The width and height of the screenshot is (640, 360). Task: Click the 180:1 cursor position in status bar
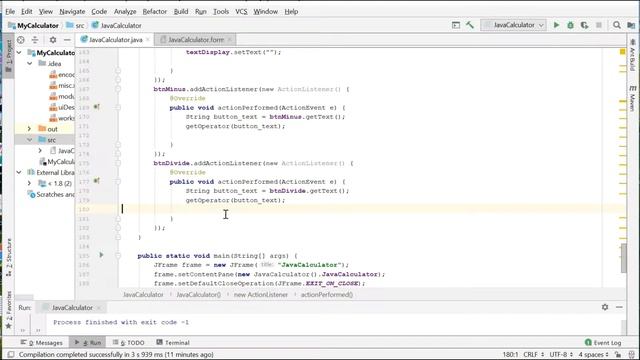(510, 354)
